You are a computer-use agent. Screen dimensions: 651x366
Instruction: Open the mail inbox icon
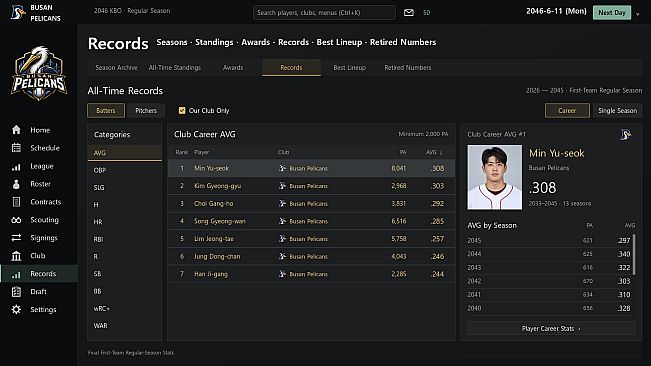coord(409,12)
